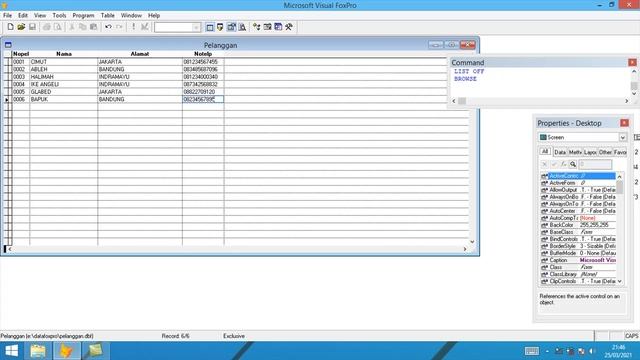640x360 pixels.
Task: Click the Copy toolbar icon
Action: tap(83, 27)
